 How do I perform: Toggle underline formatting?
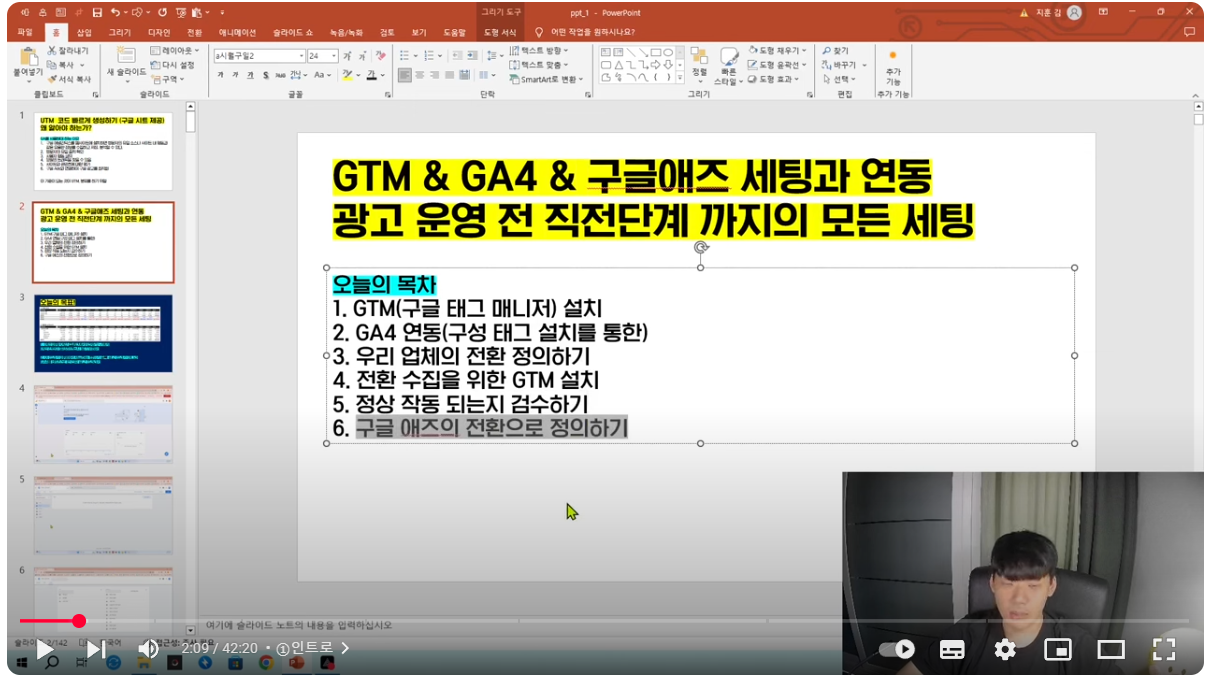251,75
